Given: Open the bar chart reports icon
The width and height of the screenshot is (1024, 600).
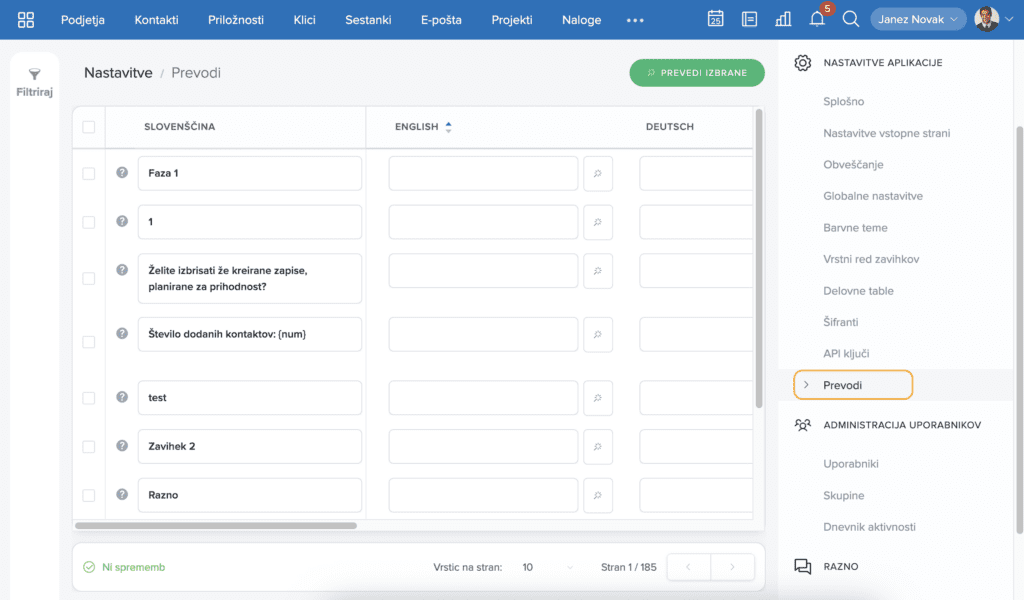Looking at the screenshot, I should pyautogui.click(x=783, y=19).
